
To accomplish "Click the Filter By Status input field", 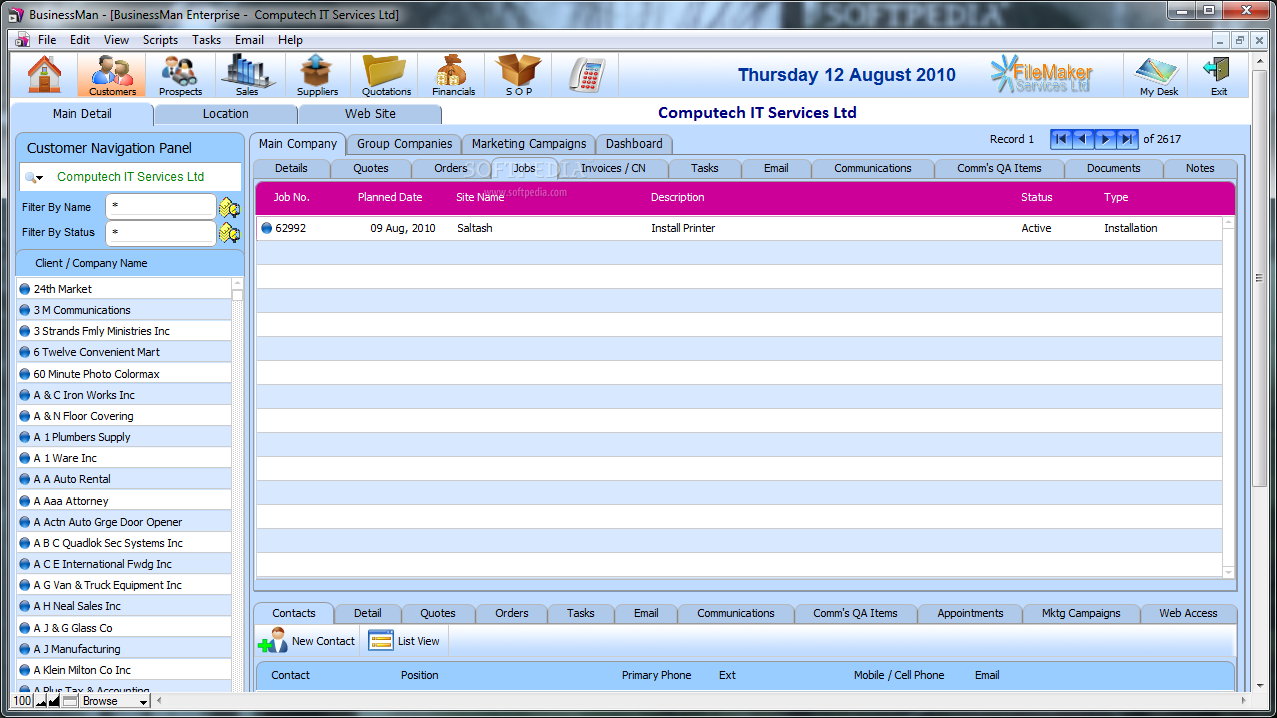I will tap(160, 232).
